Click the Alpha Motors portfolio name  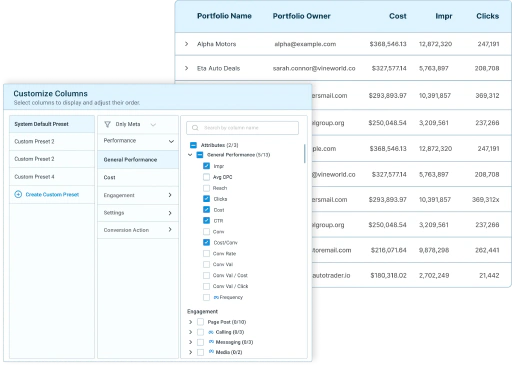point(216,44)
